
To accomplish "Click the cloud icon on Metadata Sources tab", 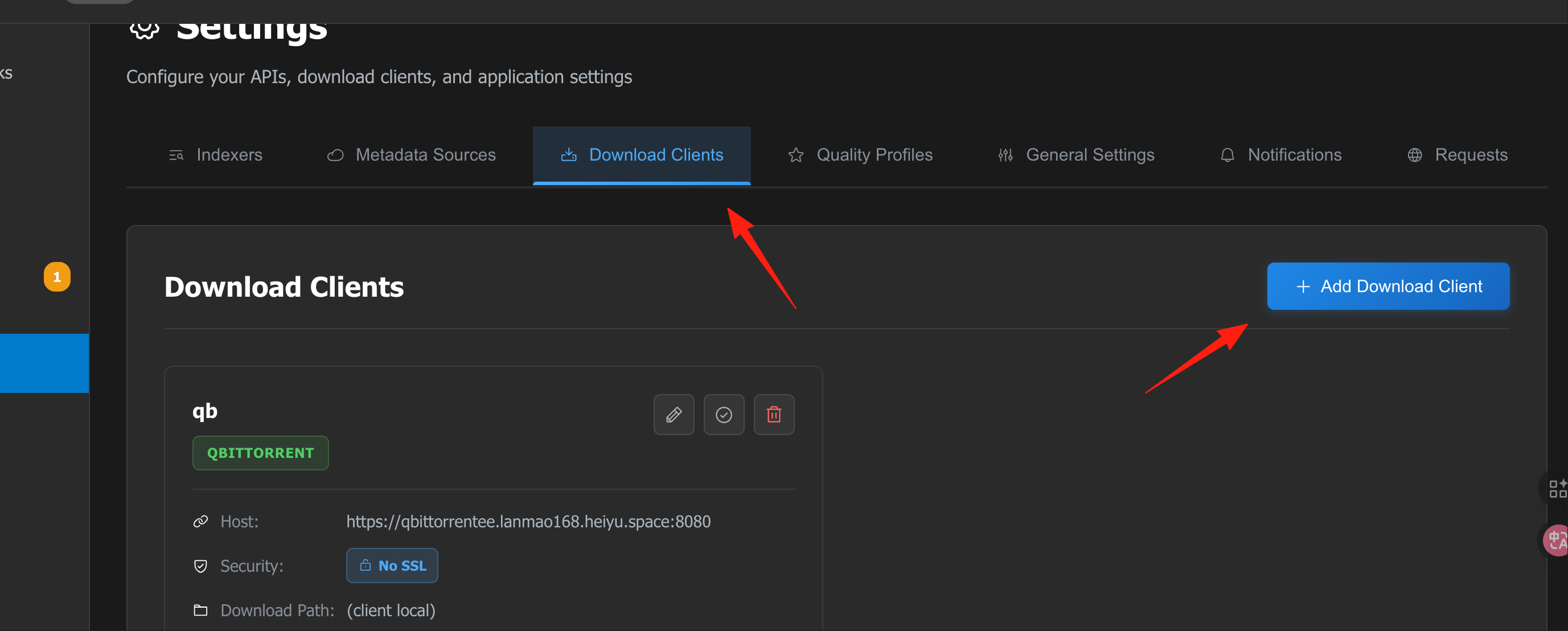I will [x=335, y=155].
